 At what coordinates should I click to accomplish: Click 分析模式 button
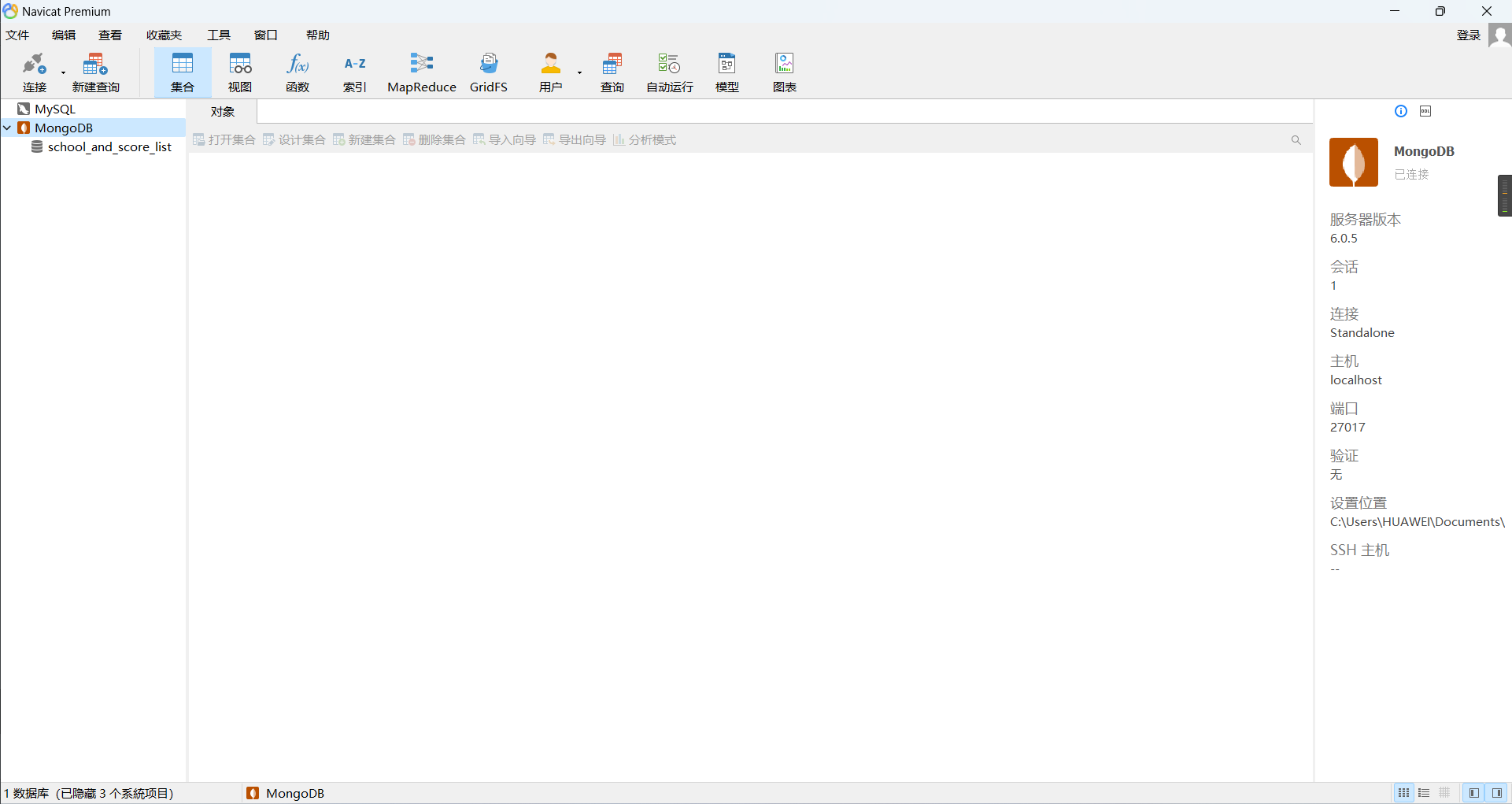[x=645, y=139]
